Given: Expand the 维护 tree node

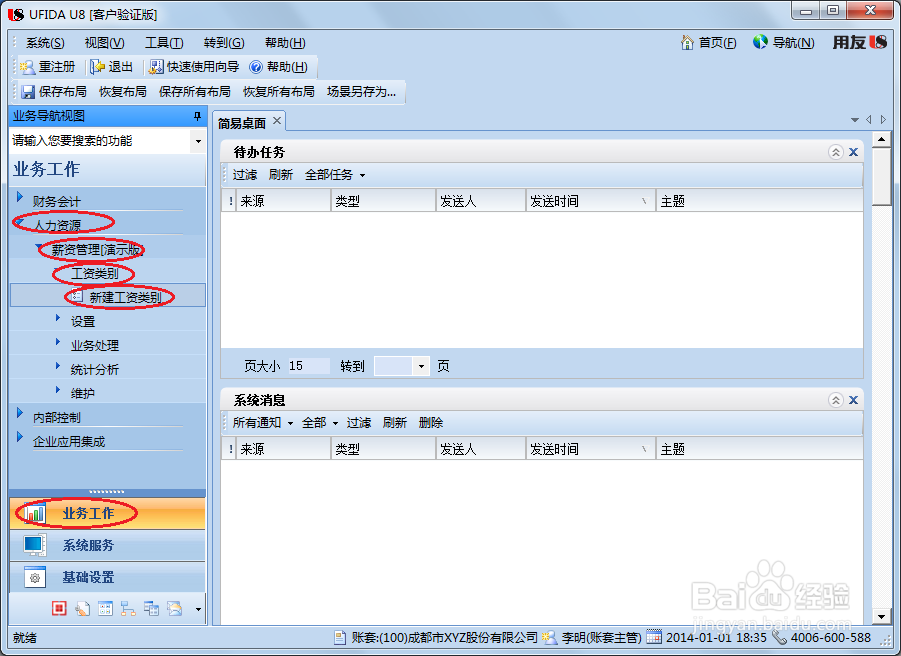Looking at the screenshot, I should point(57,389).
